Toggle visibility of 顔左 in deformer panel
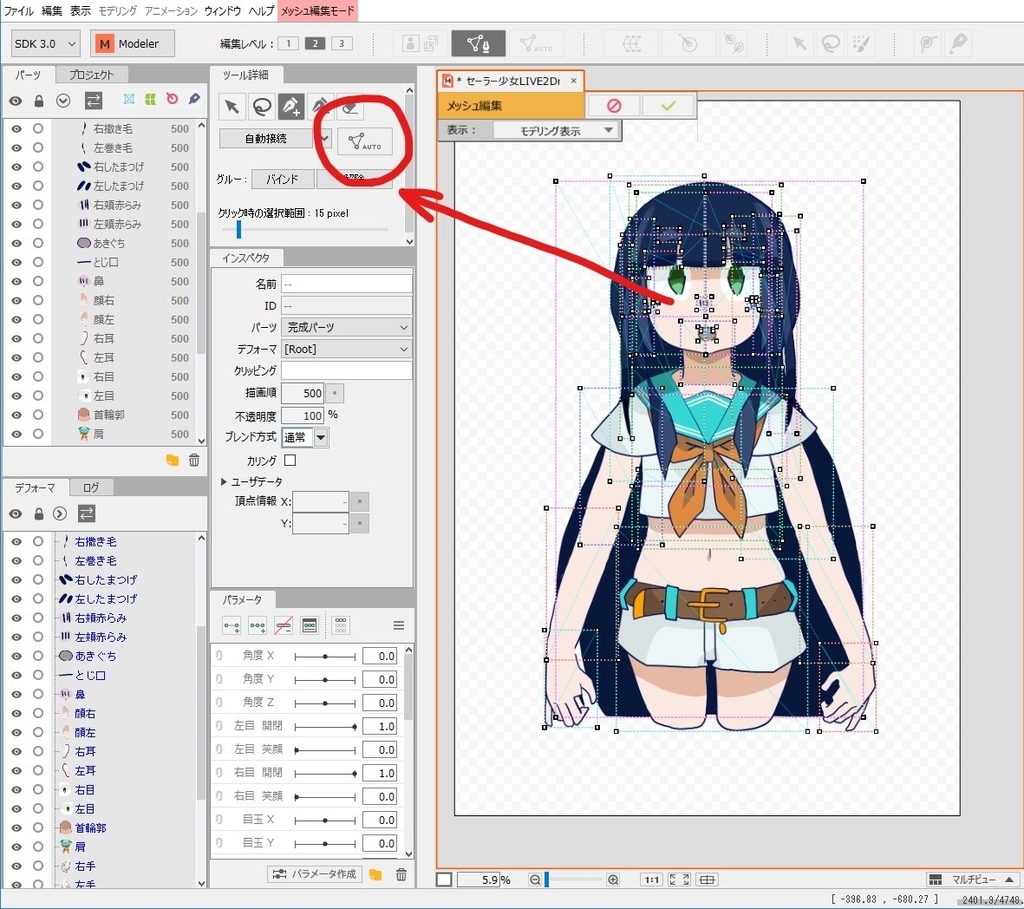 (16, 732)
